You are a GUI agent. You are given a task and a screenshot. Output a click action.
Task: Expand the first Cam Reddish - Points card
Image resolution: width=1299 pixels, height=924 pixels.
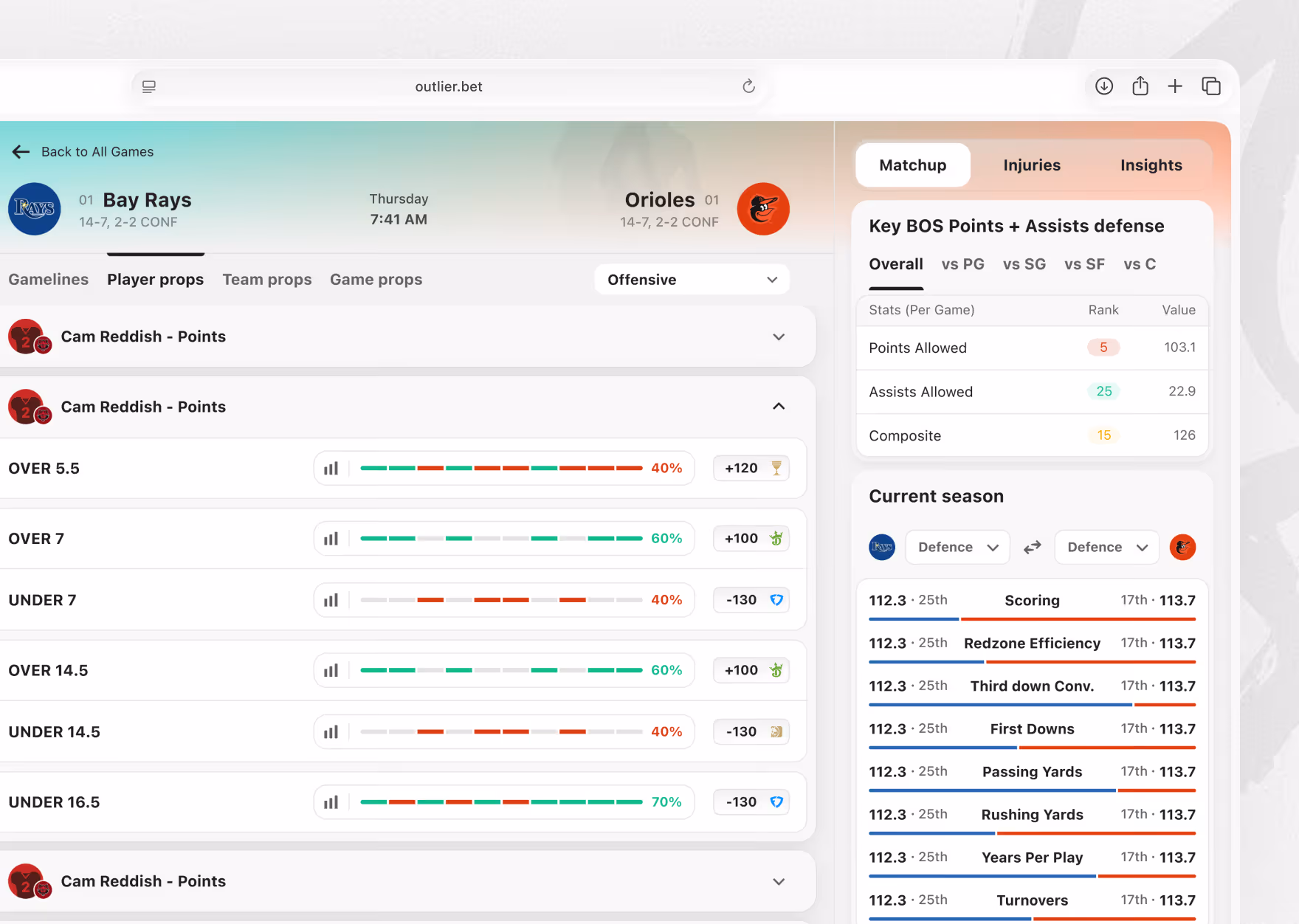[779, 337]
